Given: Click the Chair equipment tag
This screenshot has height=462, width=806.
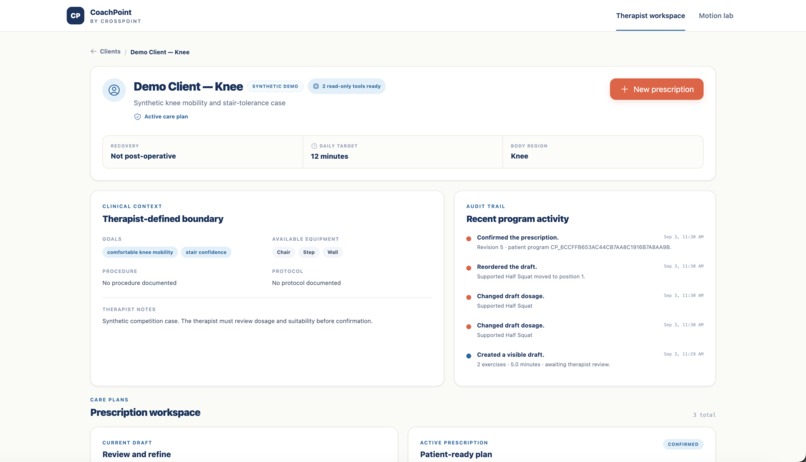Looking at the screenshot, I should [x=283, y=252].
